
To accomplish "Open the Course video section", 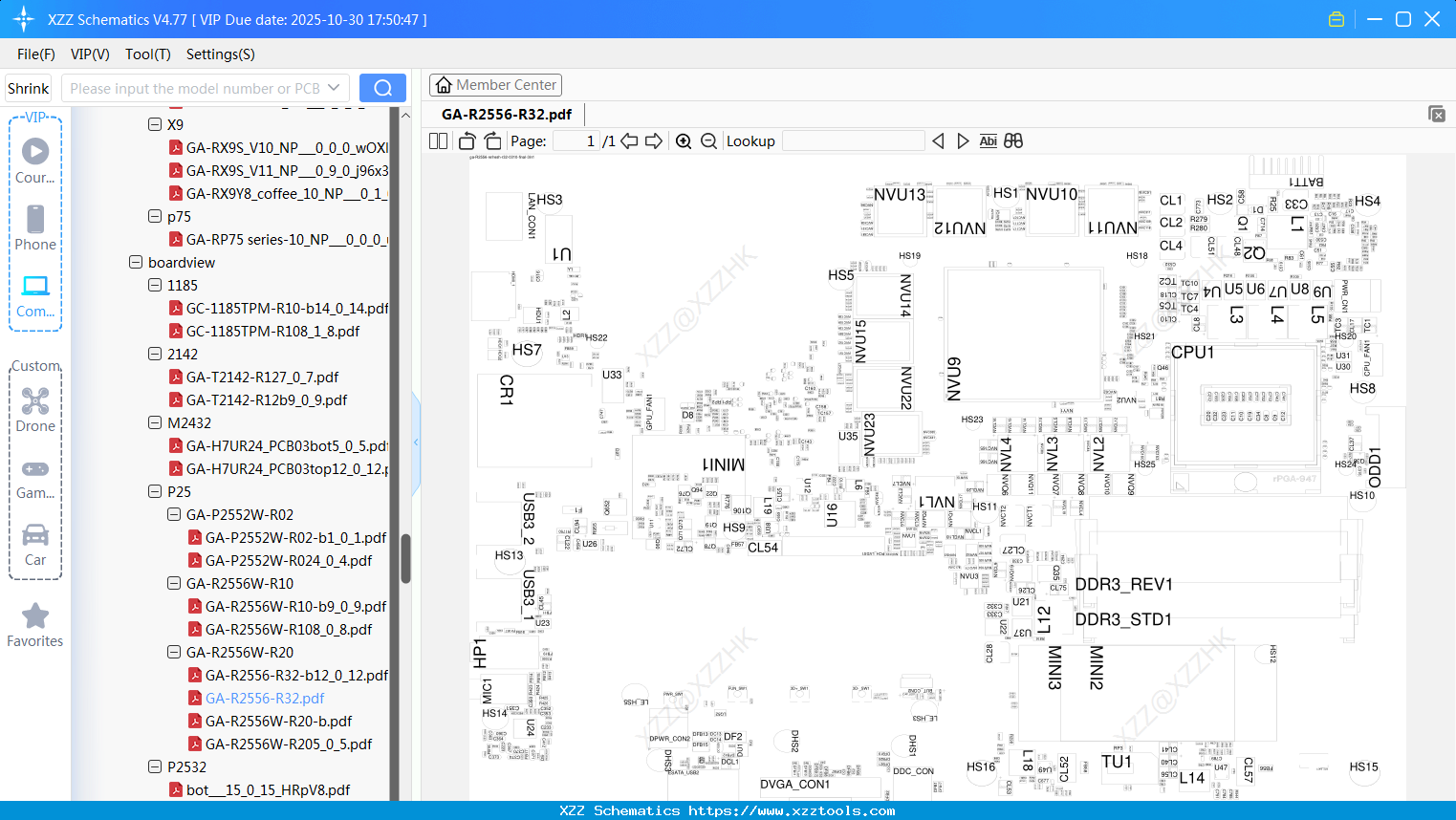I will click(x=35, y=162).
